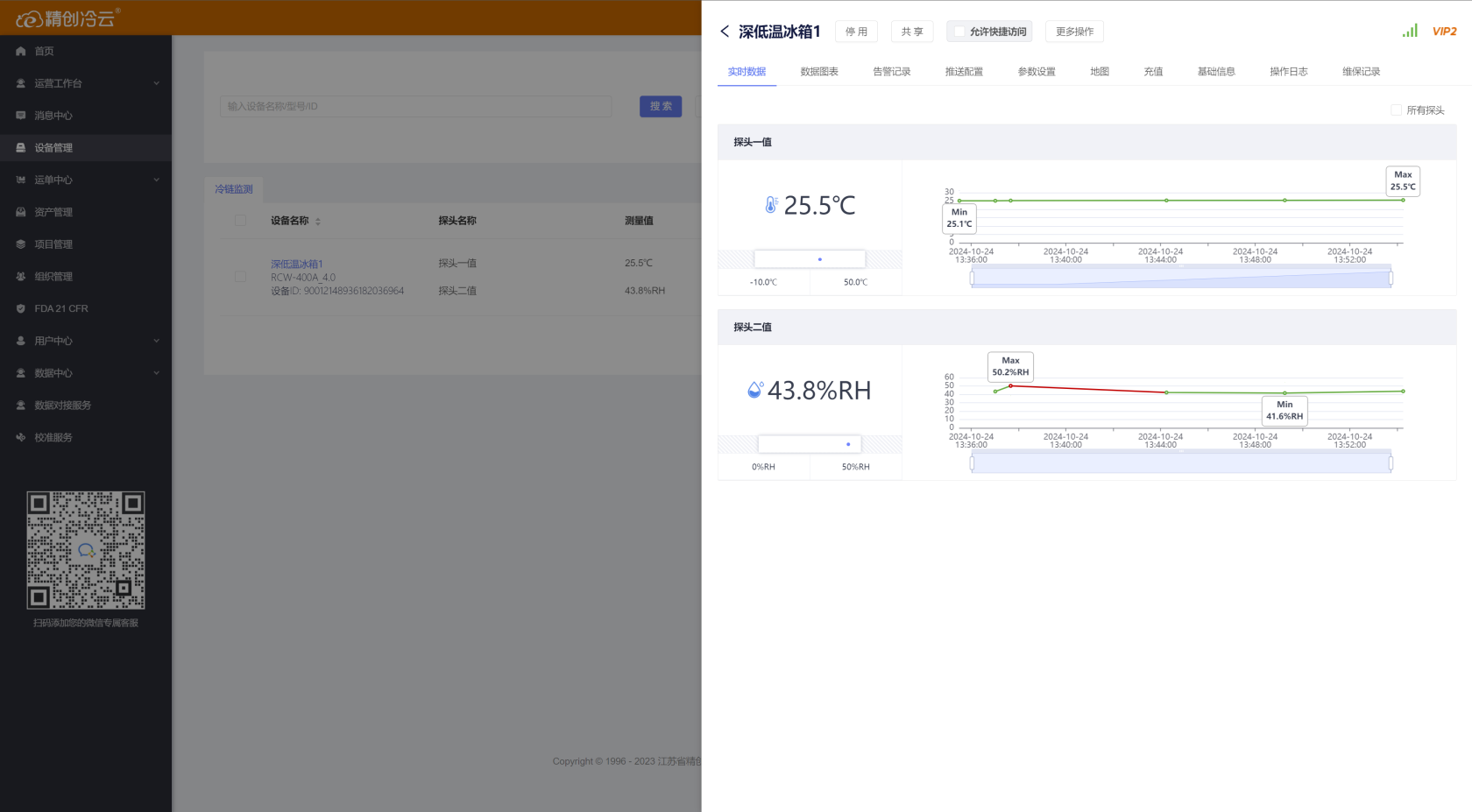The width and height of the screenshot is (1472, 812).
Task: Click the temperature range gauge dot
Action: [820, 259]
